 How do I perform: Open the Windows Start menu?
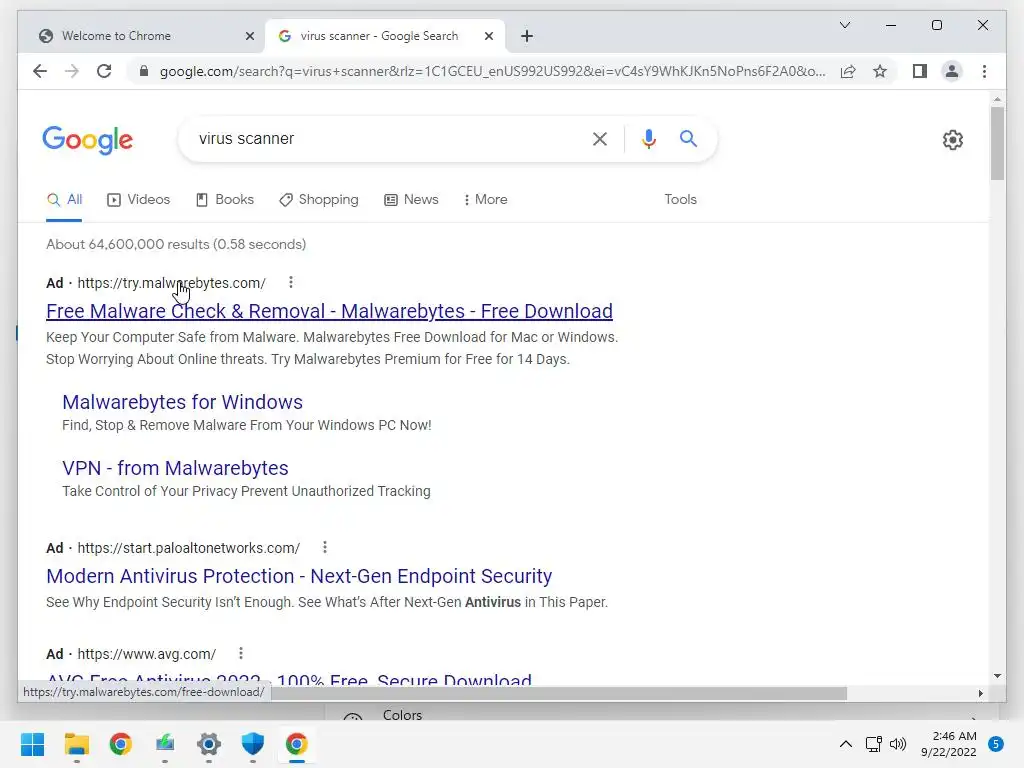32,744
